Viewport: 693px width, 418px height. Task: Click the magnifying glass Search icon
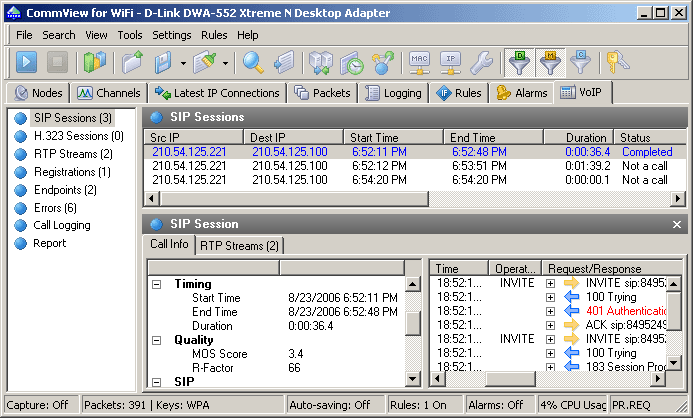point(253,62)
